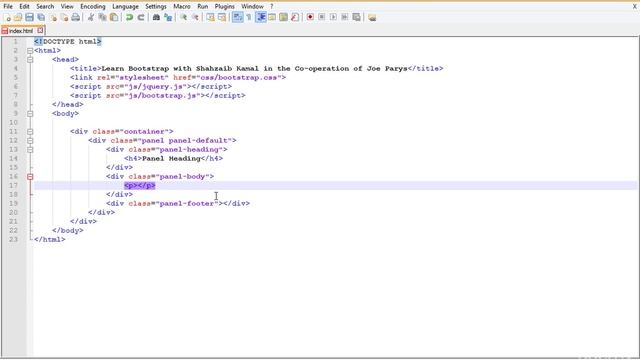This screenshot has width=640, height=360.
Task: Click Run Macro Multiple Times icon
Action: coord(345,17)
